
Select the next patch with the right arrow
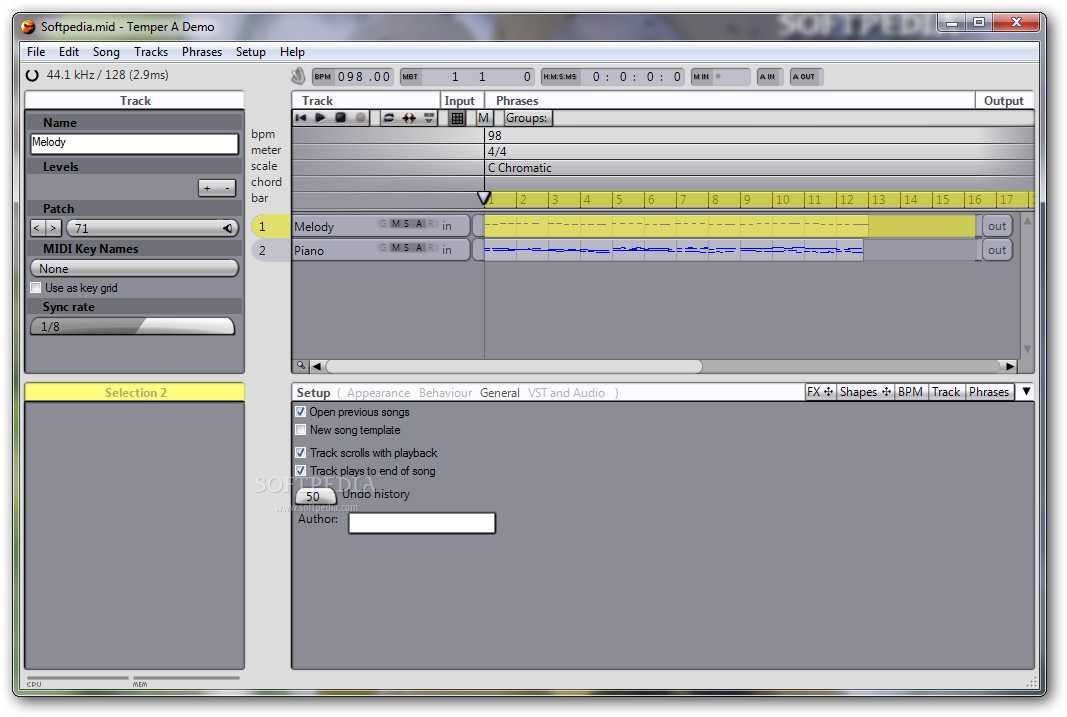[53, 229]
